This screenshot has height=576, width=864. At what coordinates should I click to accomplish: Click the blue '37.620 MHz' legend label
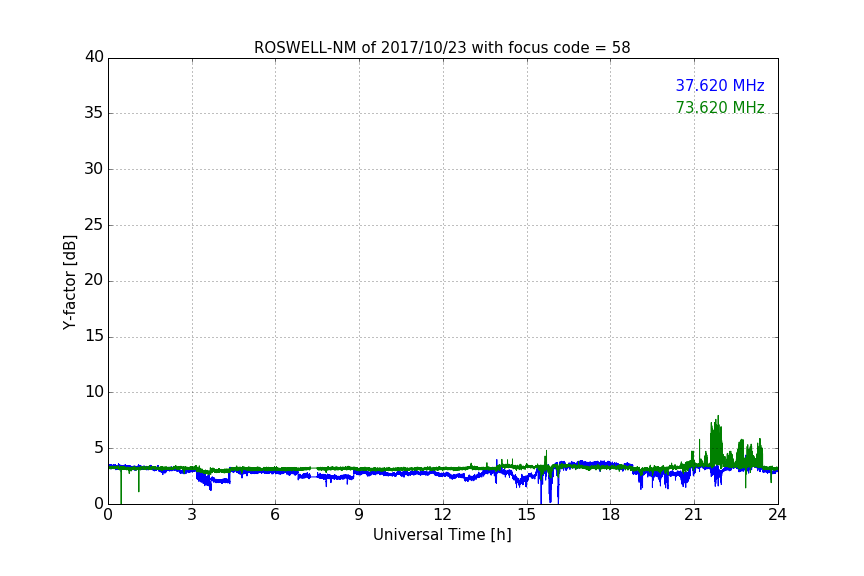pos(720,85)
